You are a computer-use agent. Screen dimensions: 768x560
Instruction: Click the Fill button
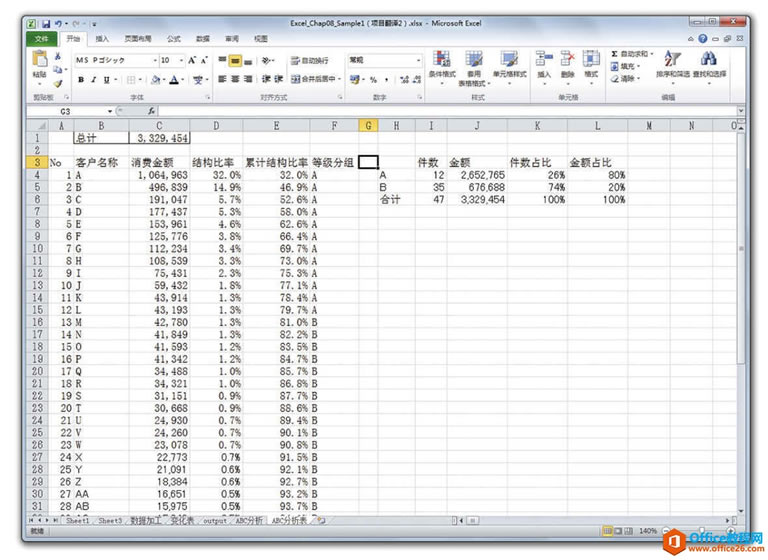click(625, 66)
